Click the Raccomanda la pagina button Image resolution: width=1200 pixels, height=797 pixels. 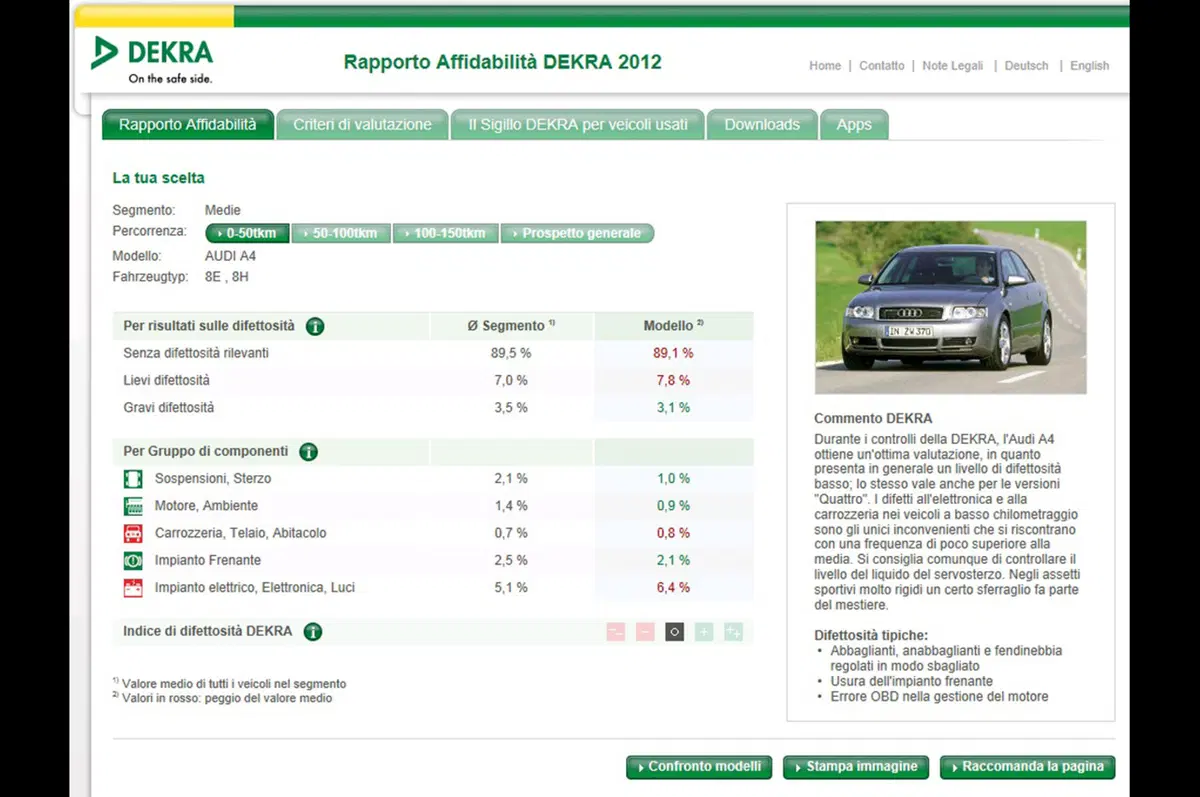(x=1027, y=767)
